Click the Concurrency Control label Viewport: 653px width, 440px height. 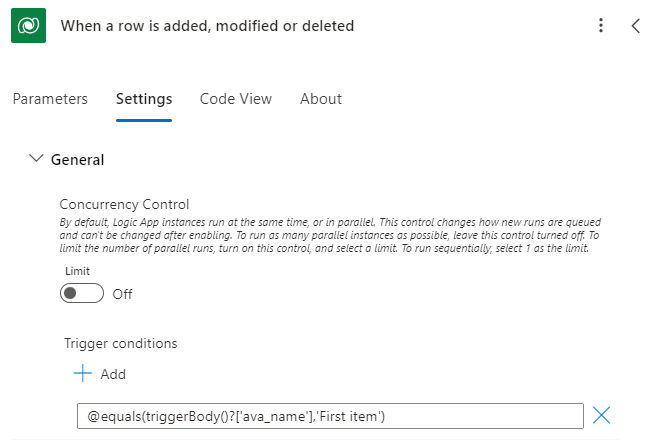click(x=124, y=204)
